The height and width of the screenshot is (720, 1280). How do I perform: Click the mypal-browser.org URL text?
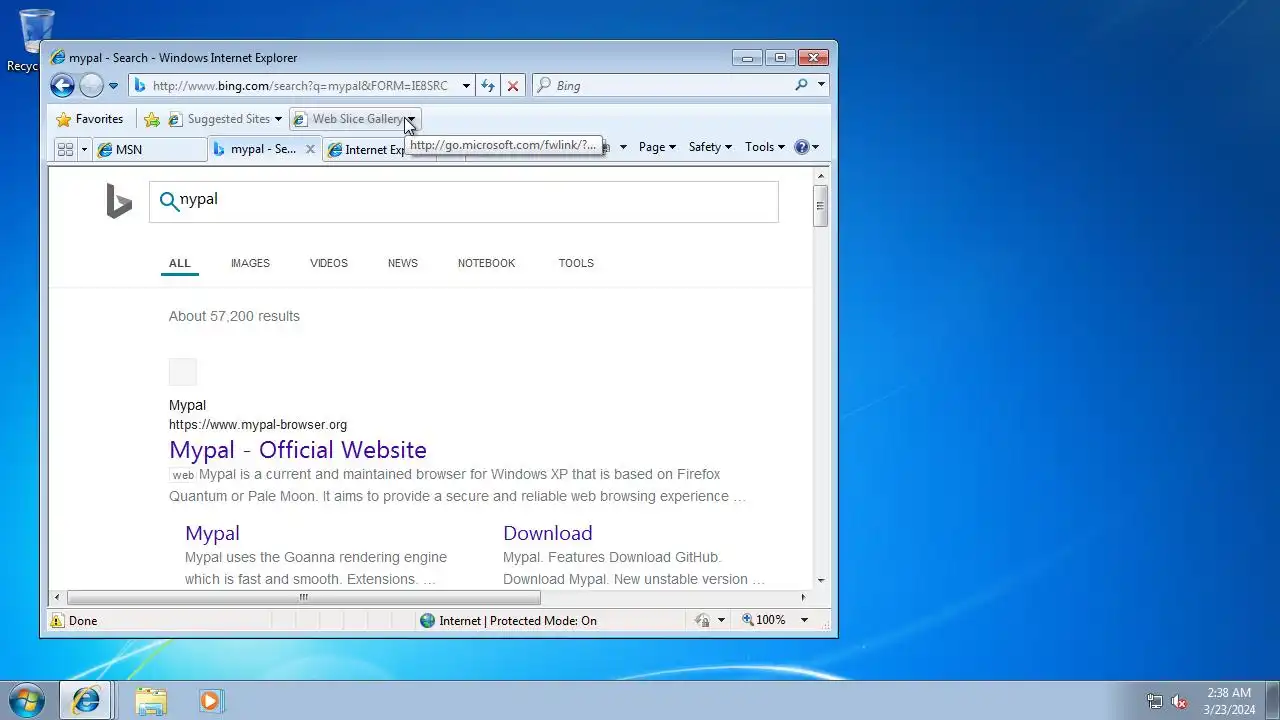click(x=258, y=425)
